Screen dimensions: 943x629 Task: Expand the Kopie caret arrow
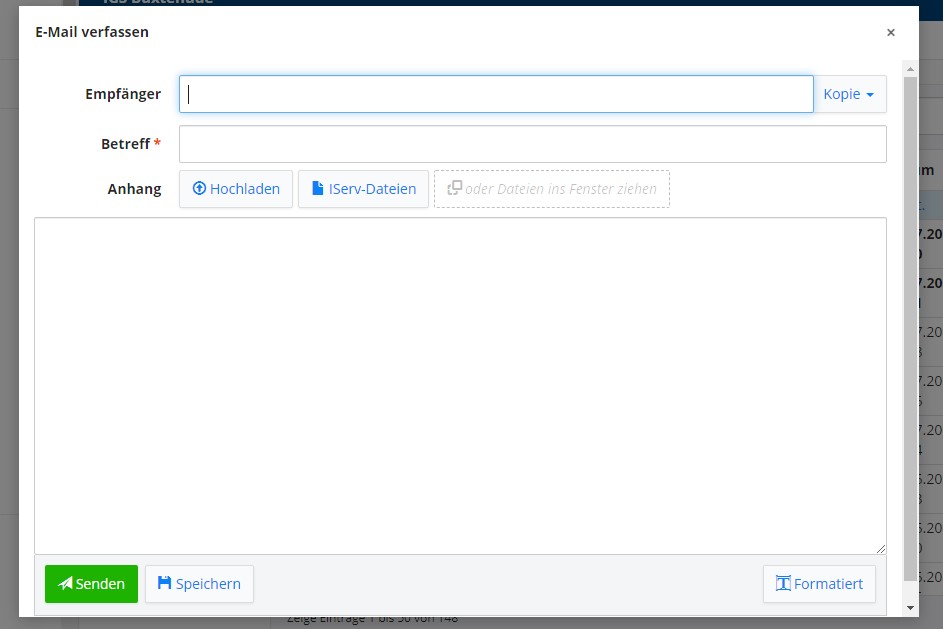872,93
